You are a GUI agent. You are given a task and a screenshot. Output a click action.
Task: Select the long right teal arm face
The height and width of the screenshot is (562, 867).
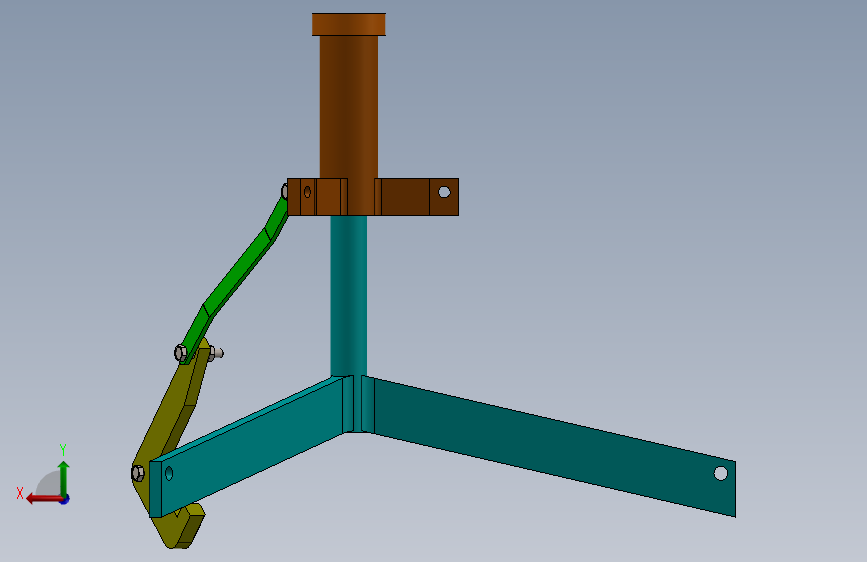[555, 447]
